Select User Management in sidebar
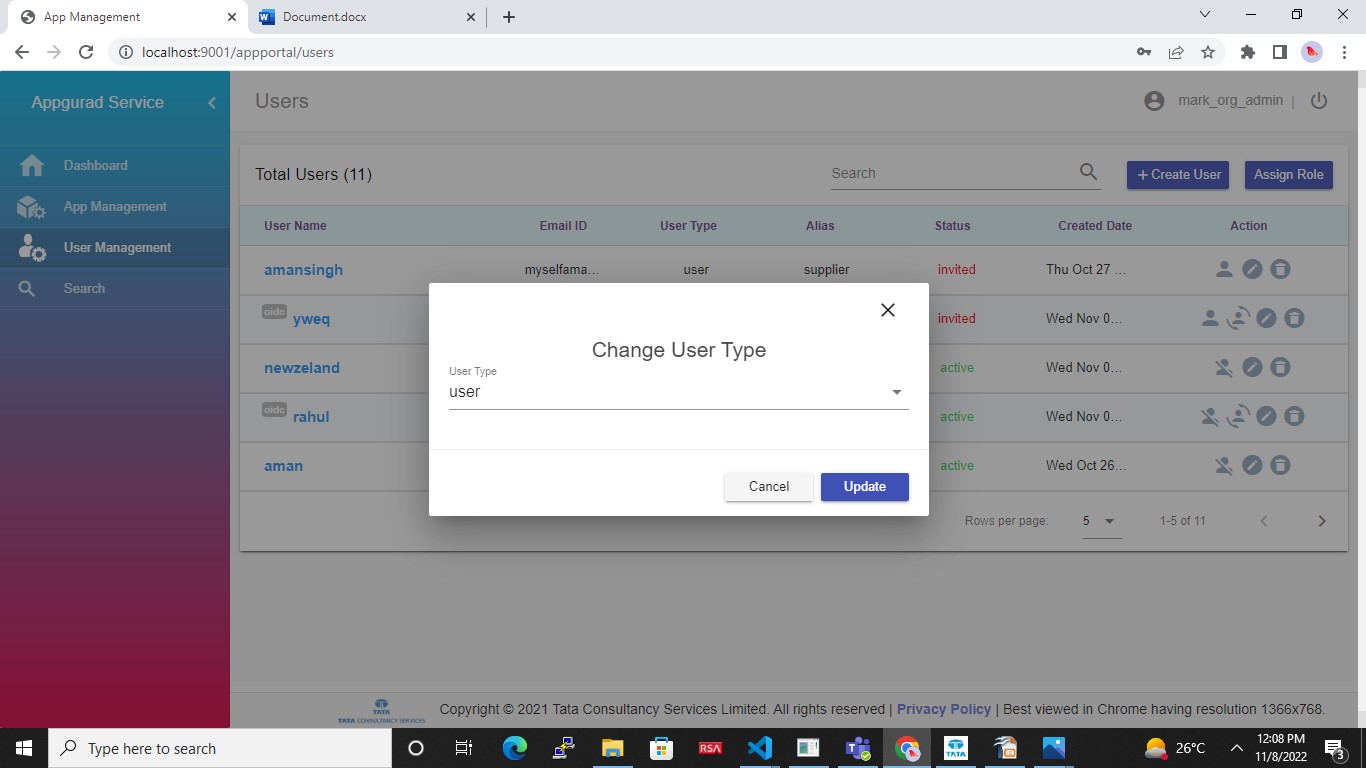The image size is (1366, 768). pyautogui.click(x=115, y=247)
